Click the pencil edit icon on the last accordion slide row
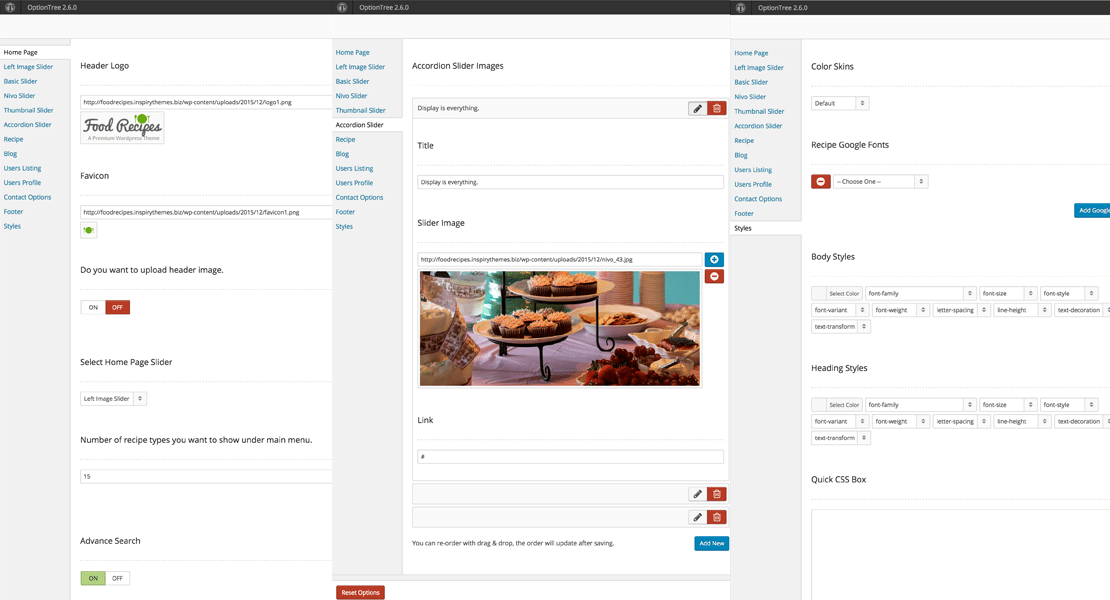The image size is (1110, 600). click(x=697, y=517)
